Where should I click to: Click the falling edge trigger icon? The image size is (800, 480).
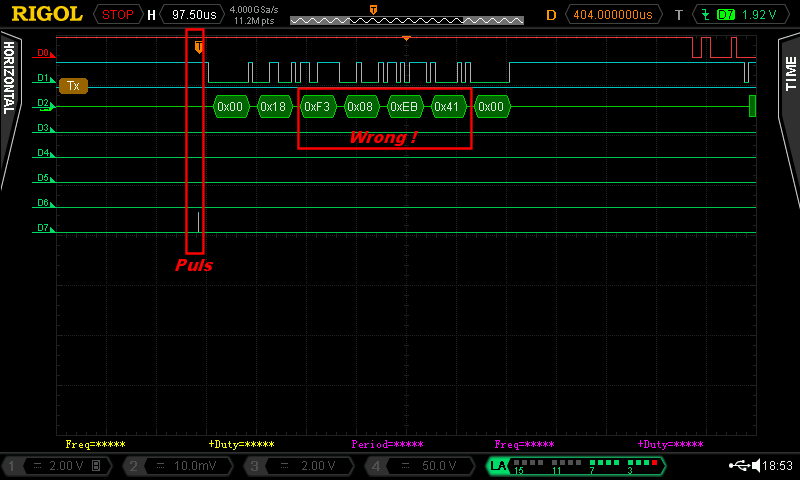(706, 15)
